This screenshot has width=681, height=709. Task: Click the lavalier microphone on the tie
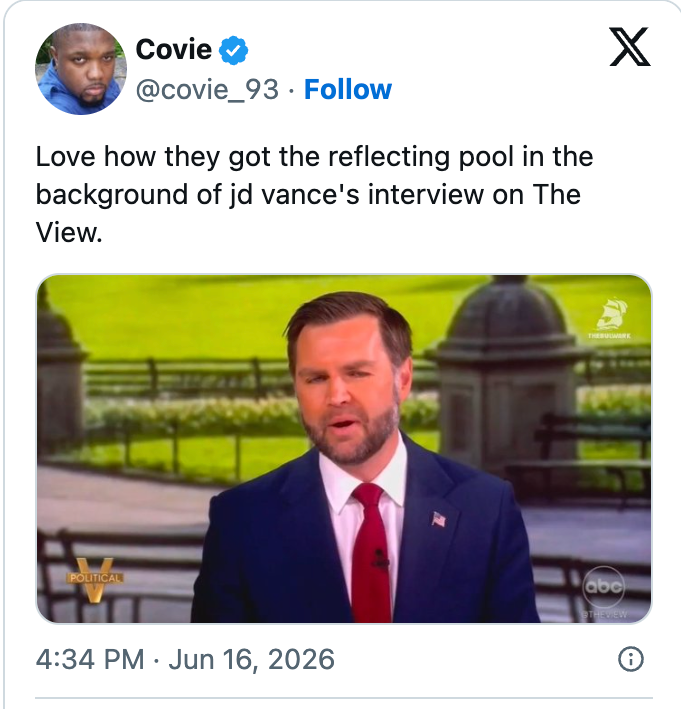381,558
